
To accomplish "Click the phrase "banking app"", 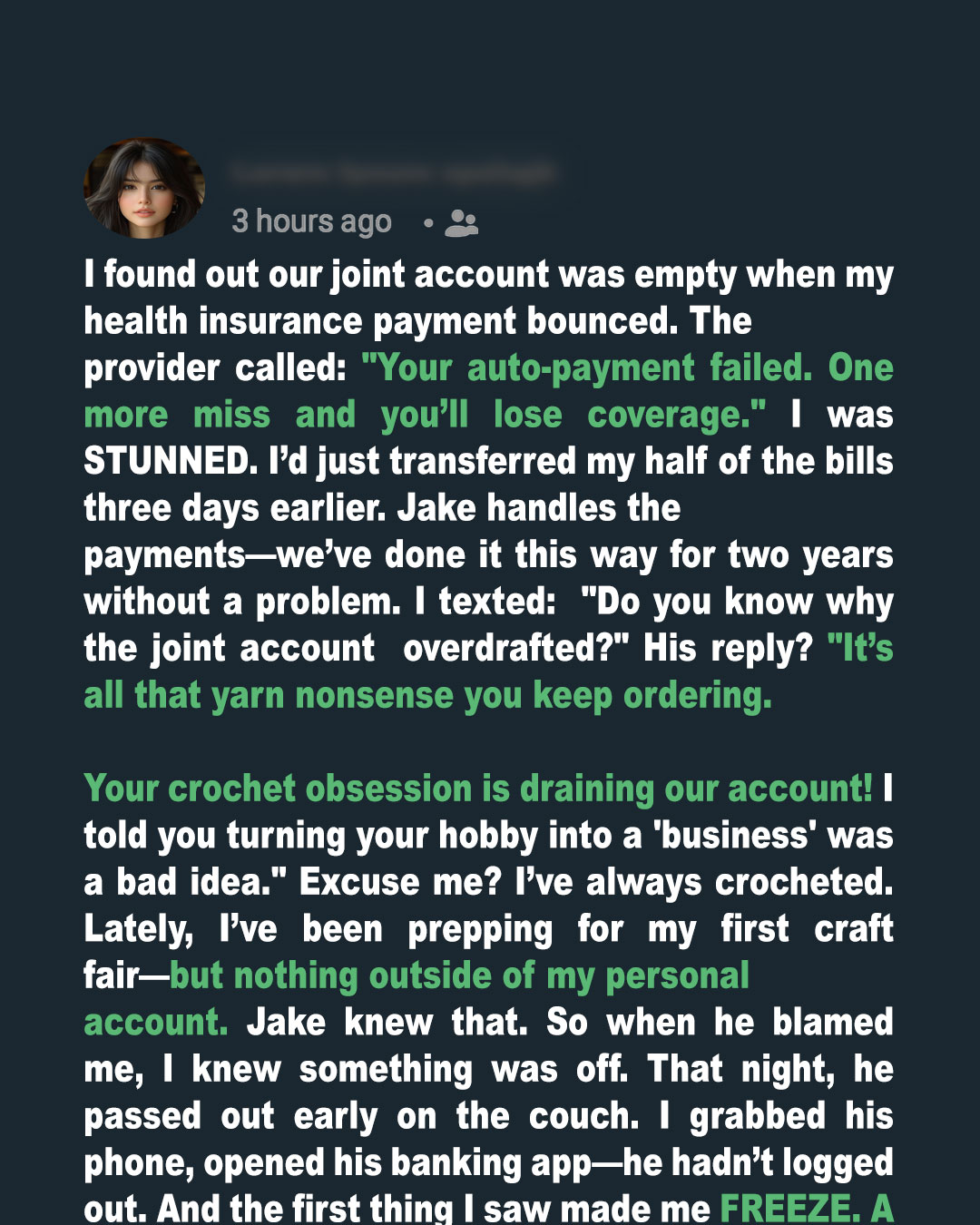I will pos(510,1163).
